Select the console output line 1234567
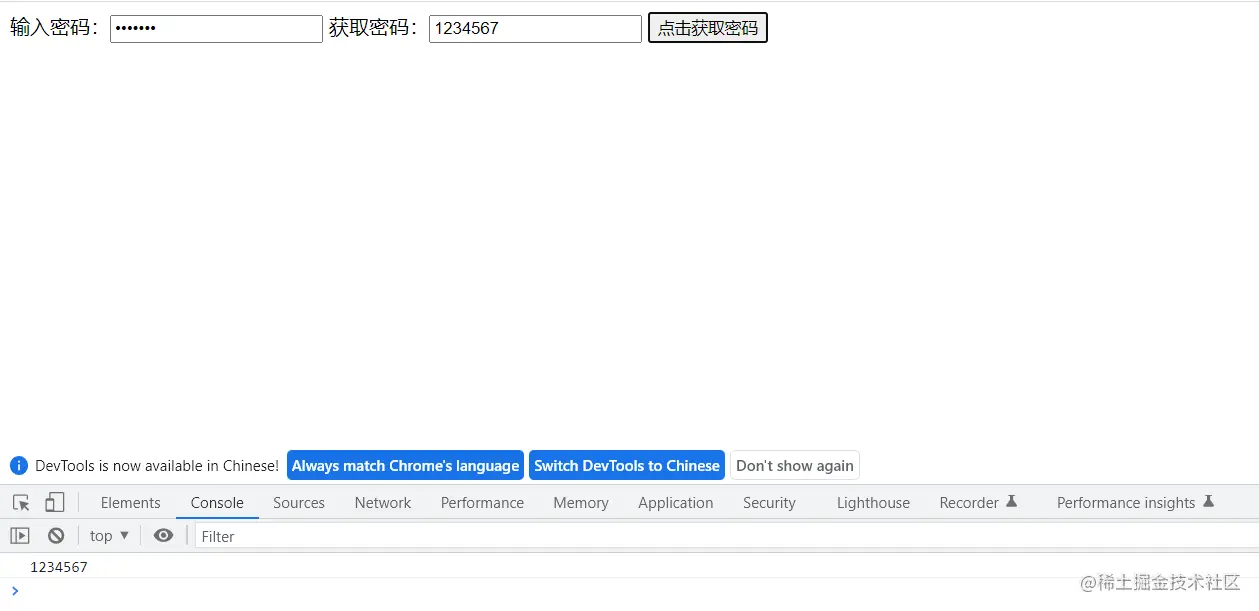 click(x=59, y=567)
